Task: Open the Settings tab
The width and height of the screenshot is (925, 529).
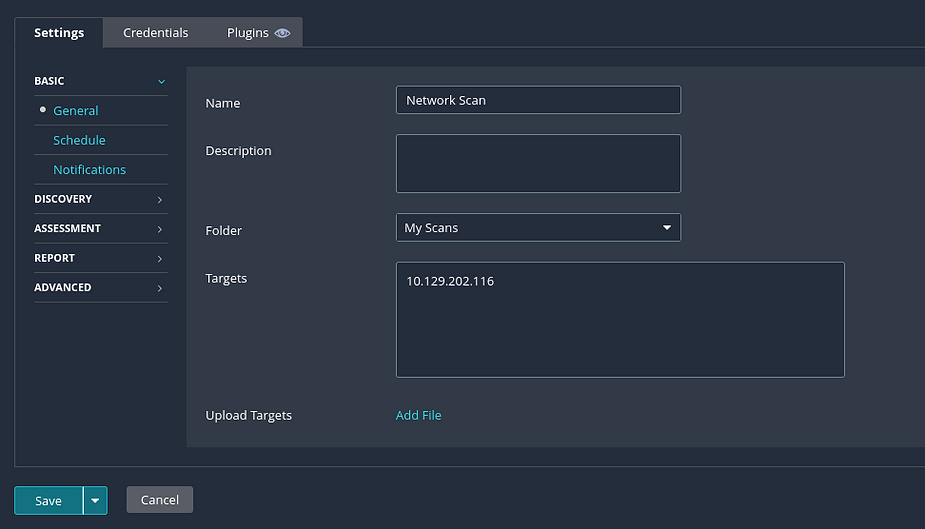Action: (59, 33)
